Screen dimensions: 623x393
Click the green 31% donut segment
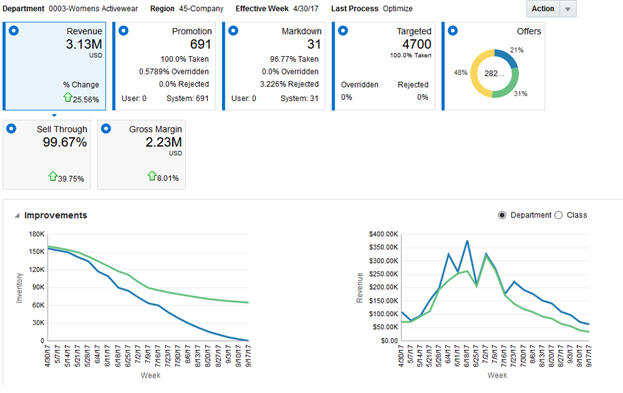[510, 85]
